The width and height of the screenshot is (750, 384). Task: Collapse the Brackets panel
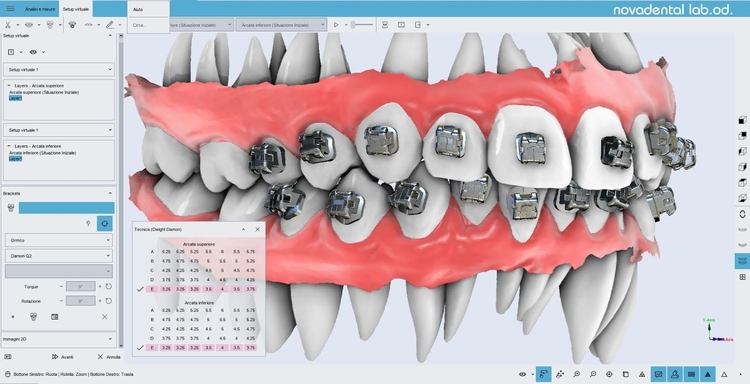click(x=110, y=193)
